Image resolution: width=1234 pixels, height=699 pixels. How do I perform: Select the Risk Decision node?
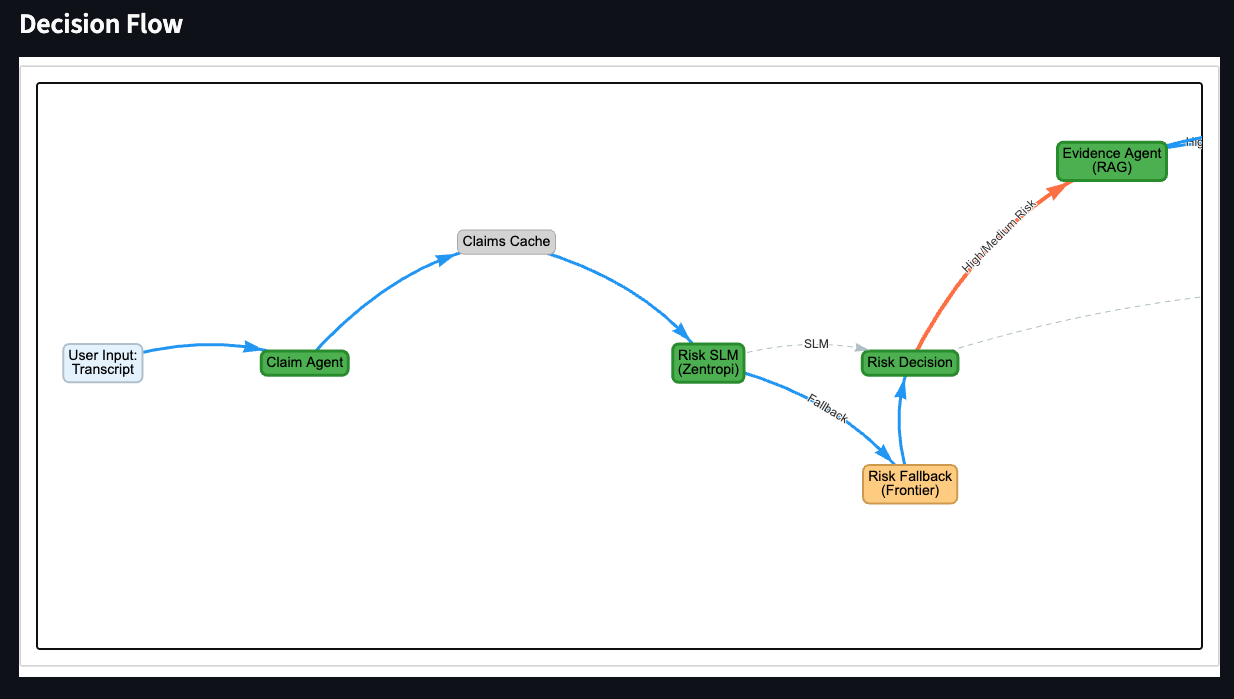[x=909, y=362]
